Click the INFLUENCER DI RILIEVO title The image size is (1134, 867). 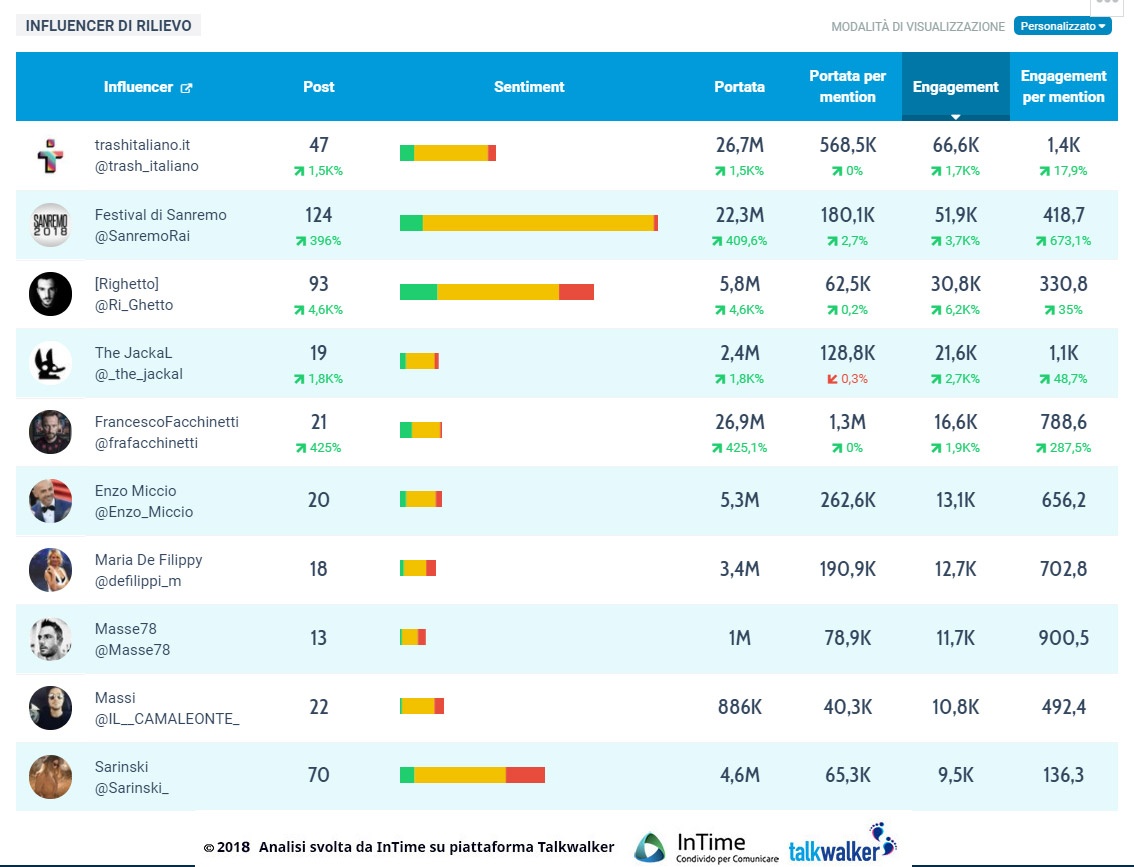click(108, 25)
